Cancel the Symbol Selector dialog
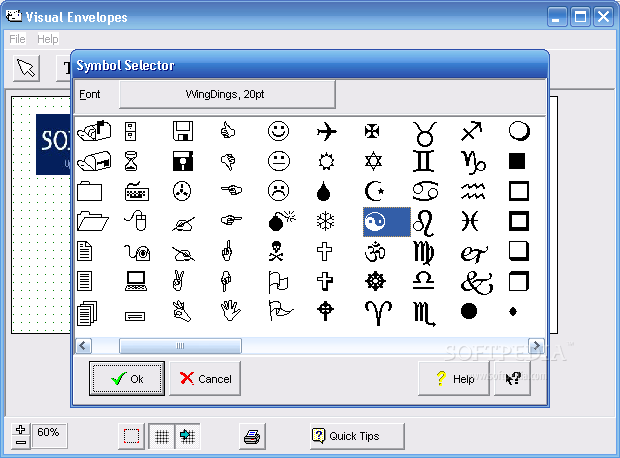Viewport: 620px width, 458px height. click(x=205, y=379)
